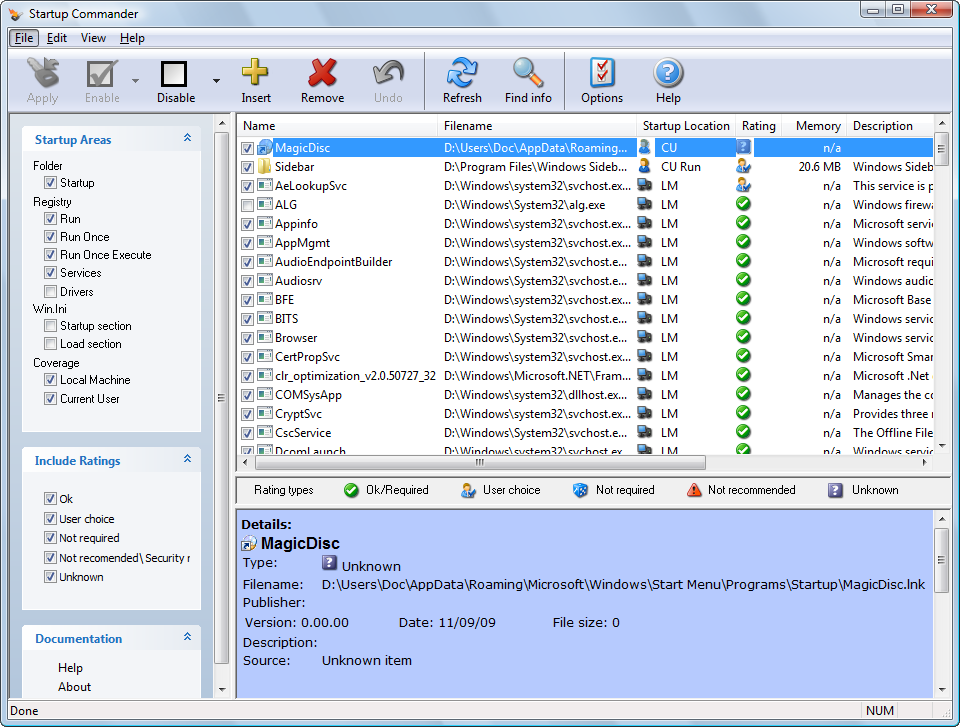Open Find info magnifier tool

[x=528, y=74]
